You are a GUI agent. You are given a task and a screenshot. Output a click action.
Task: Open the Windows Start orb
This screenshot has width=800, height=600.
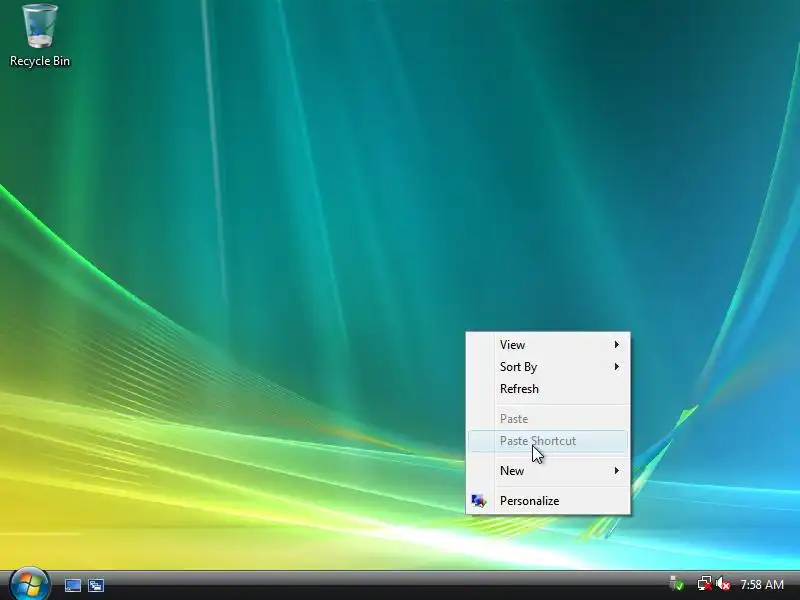30,584
